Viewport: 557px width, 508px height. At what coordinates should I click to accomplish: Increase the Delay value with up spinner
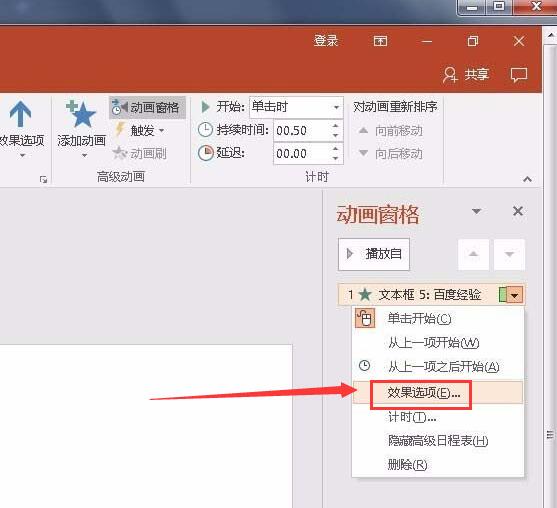pos(336,148)
